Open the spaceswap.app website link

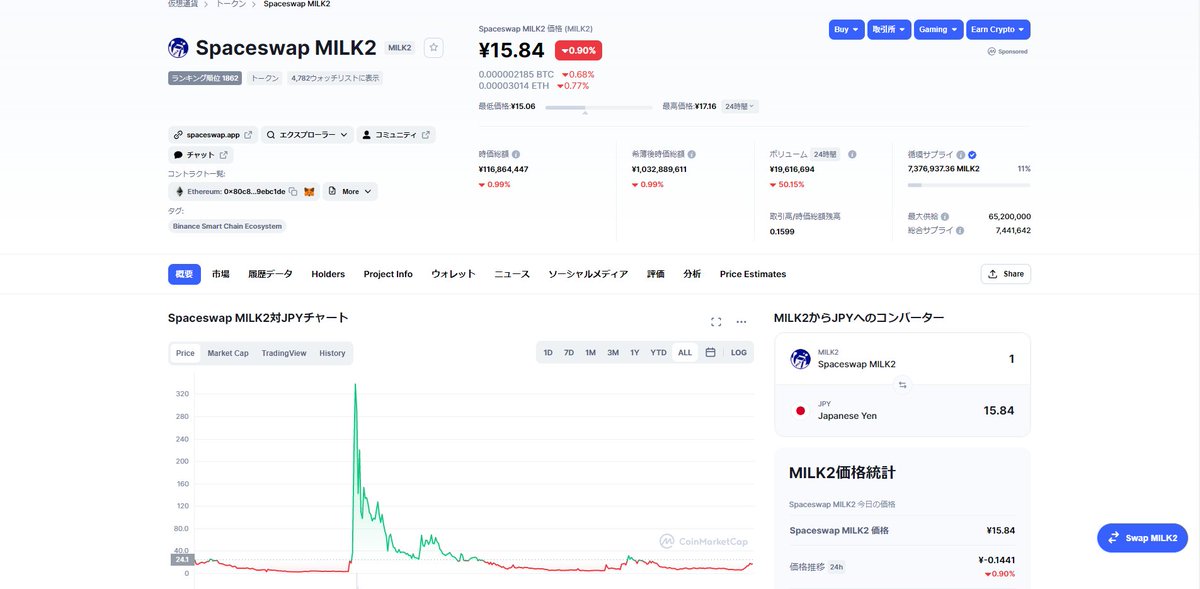213,134
